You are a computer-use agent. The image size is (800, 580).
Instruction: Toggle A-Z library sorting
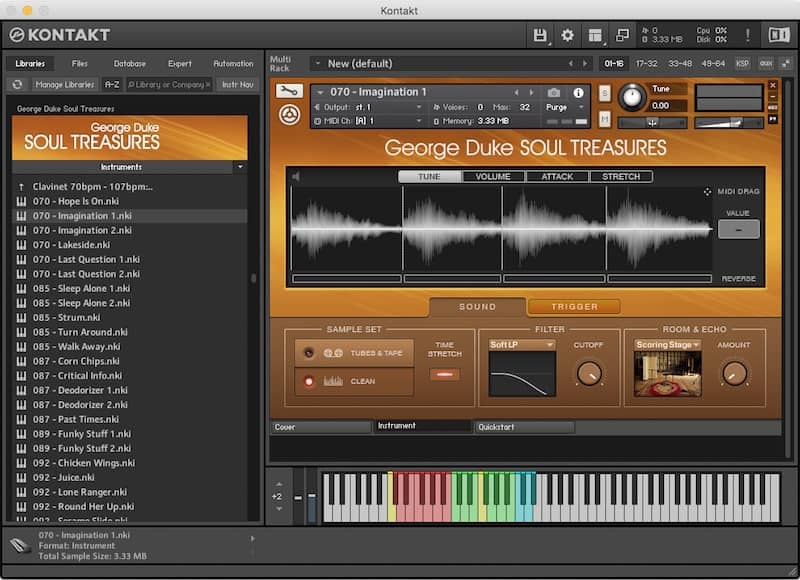pos(112,84)
